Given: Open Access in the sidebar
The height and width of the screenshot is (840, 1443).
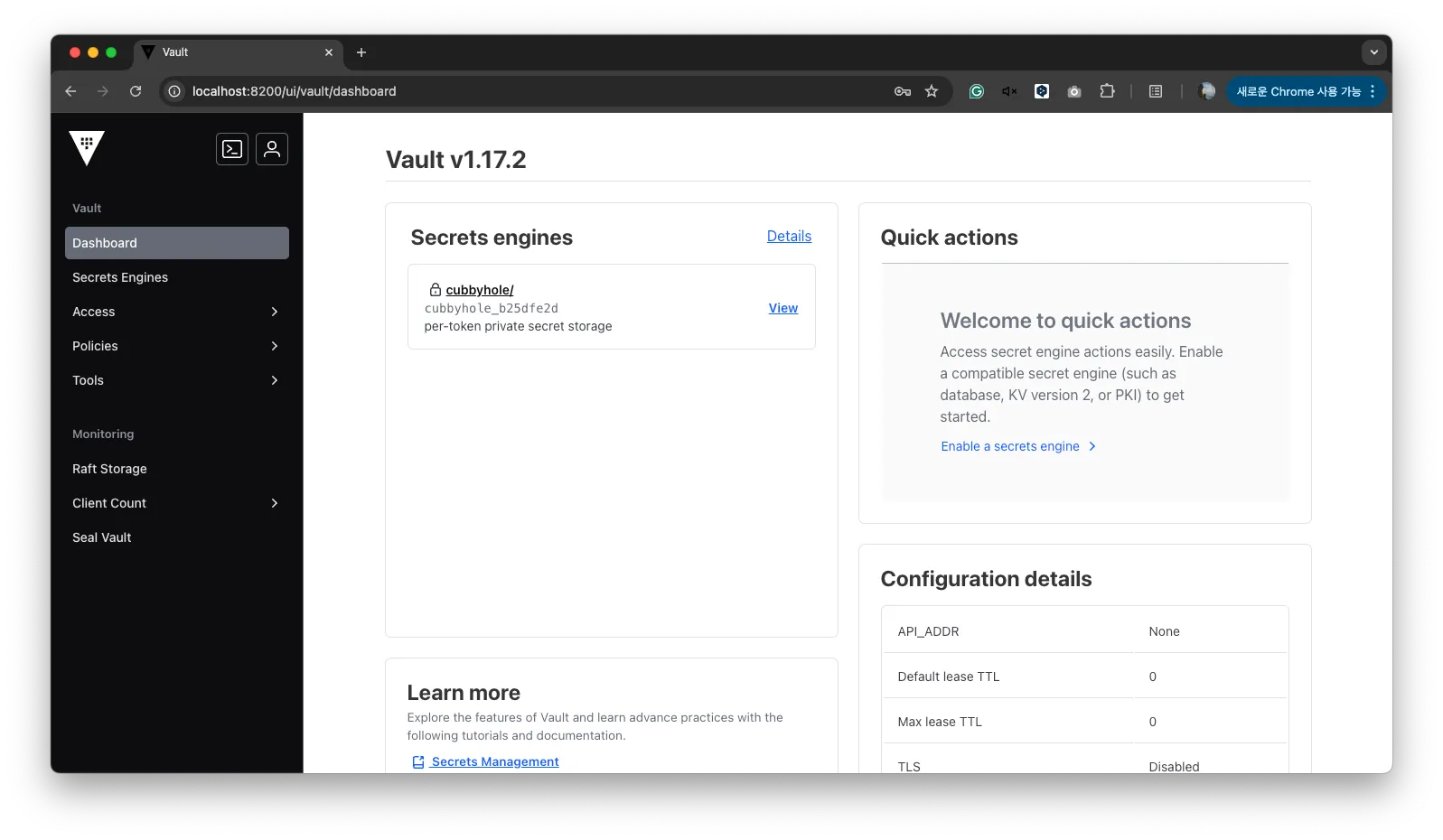Looking at the screenshot, I should [177, 312].
